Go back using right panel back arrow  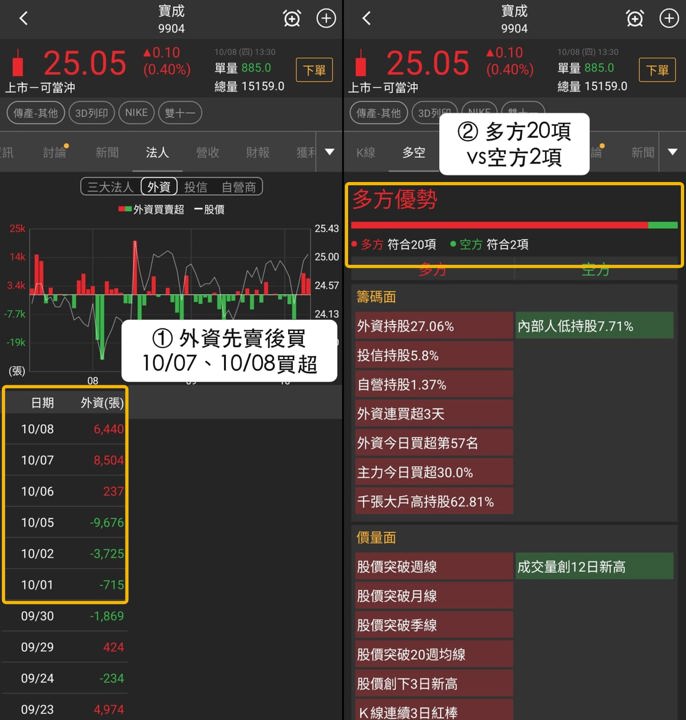coord(366,18)
